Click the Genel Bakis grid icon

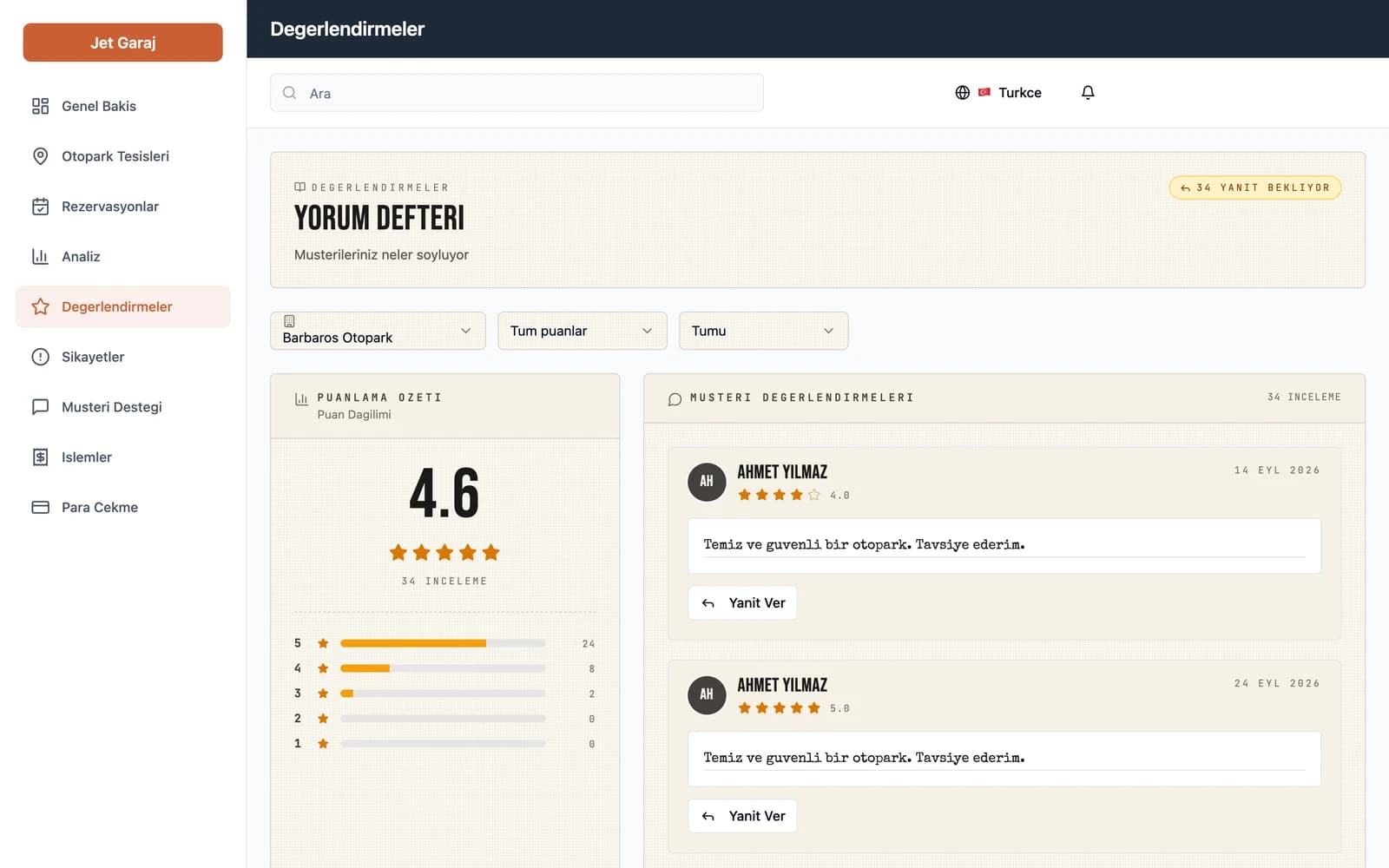tap(40, 106)
